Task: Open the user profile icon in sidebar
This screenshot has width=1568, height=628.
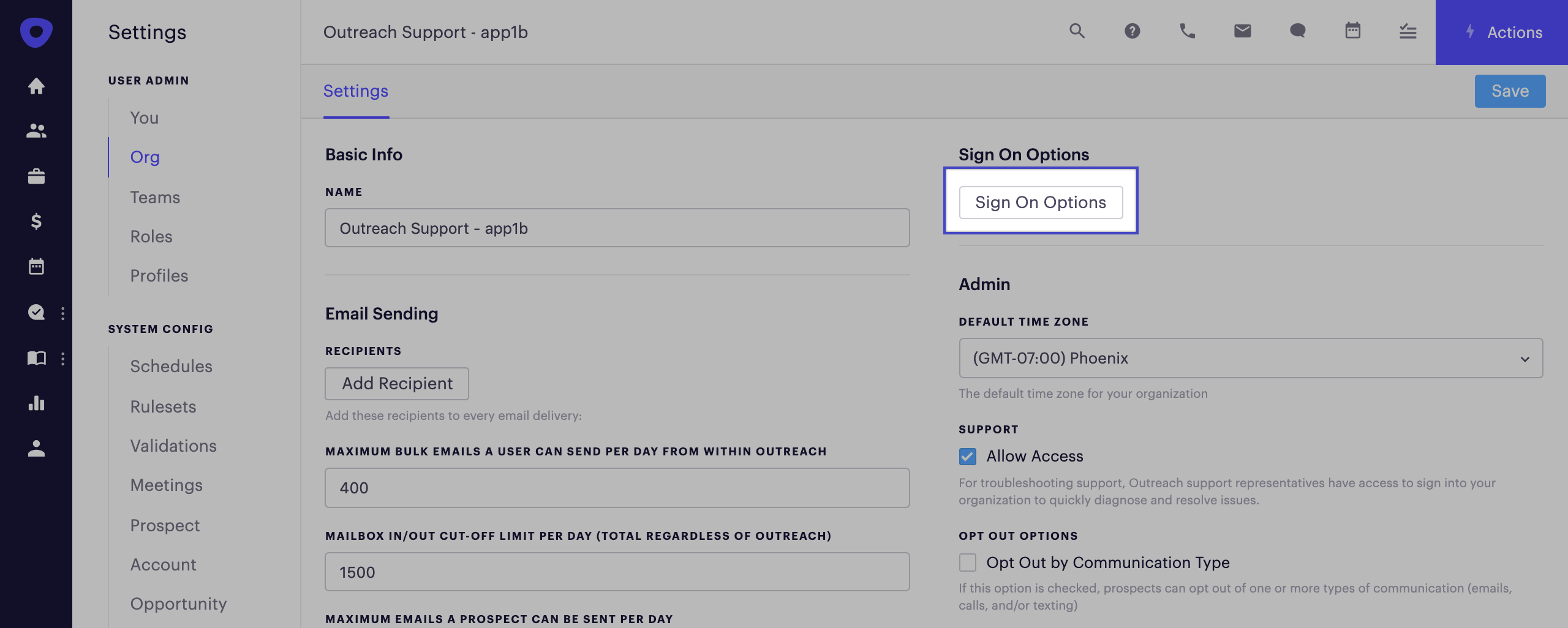Action: (x=36, y=448)
